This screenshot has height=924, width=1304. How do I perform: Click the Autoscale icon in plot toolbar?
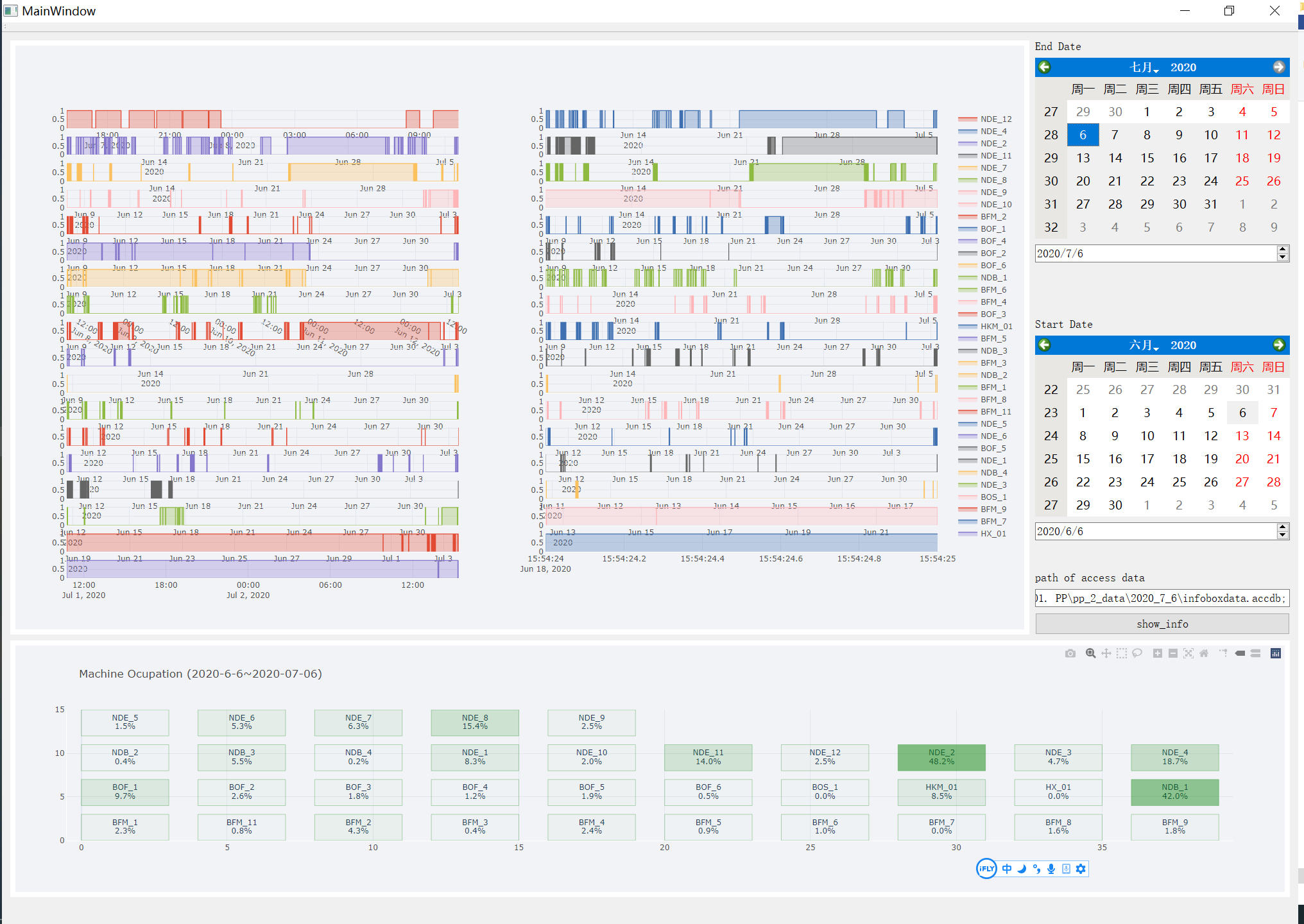pos(1188,653)
